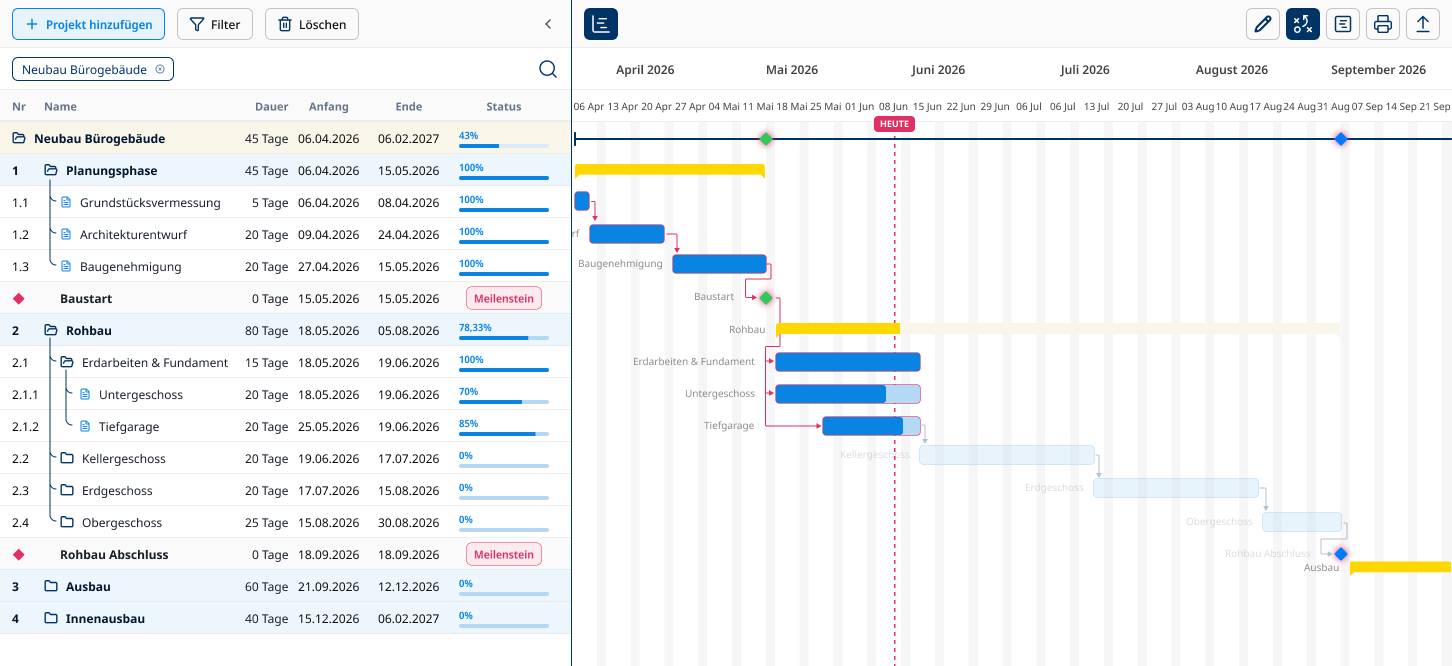The width and height of the screenshot is (1452, 666).
Task: Collapse the Planungsphase folder
Action: [51, 170]
